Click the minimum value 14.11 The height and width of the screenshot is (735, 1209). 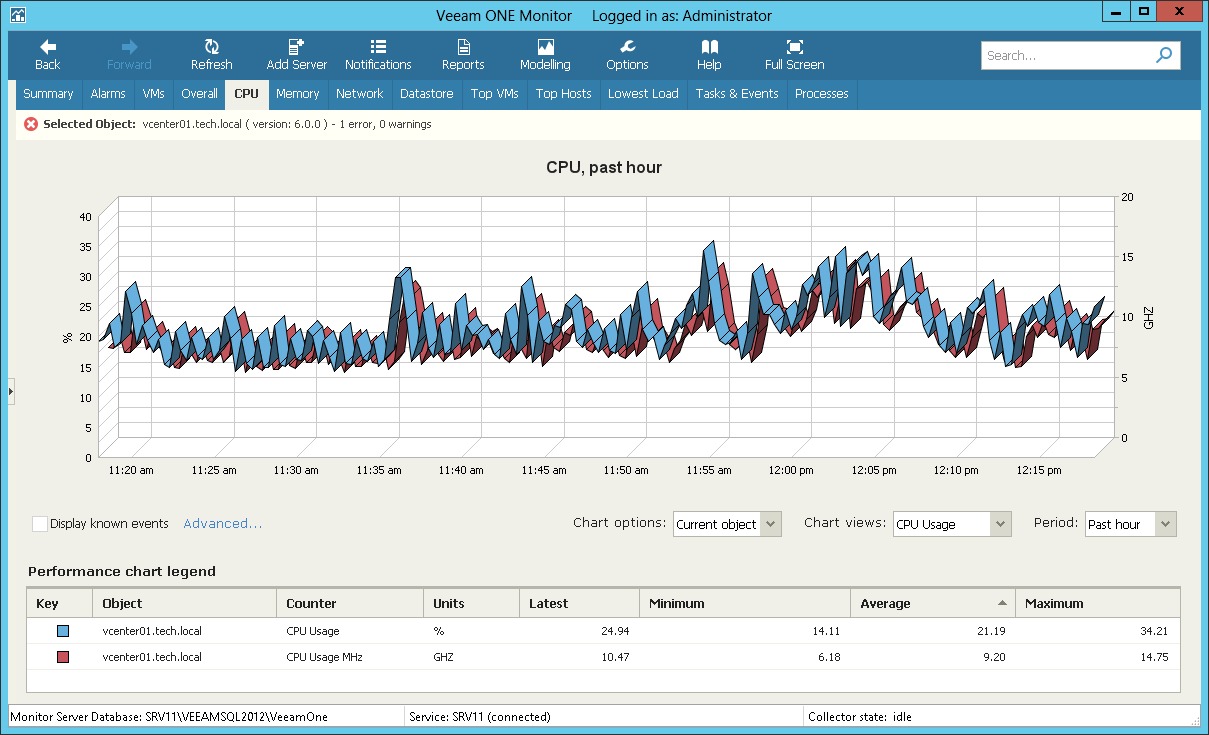pyautogui.click(x=825, y=631)
